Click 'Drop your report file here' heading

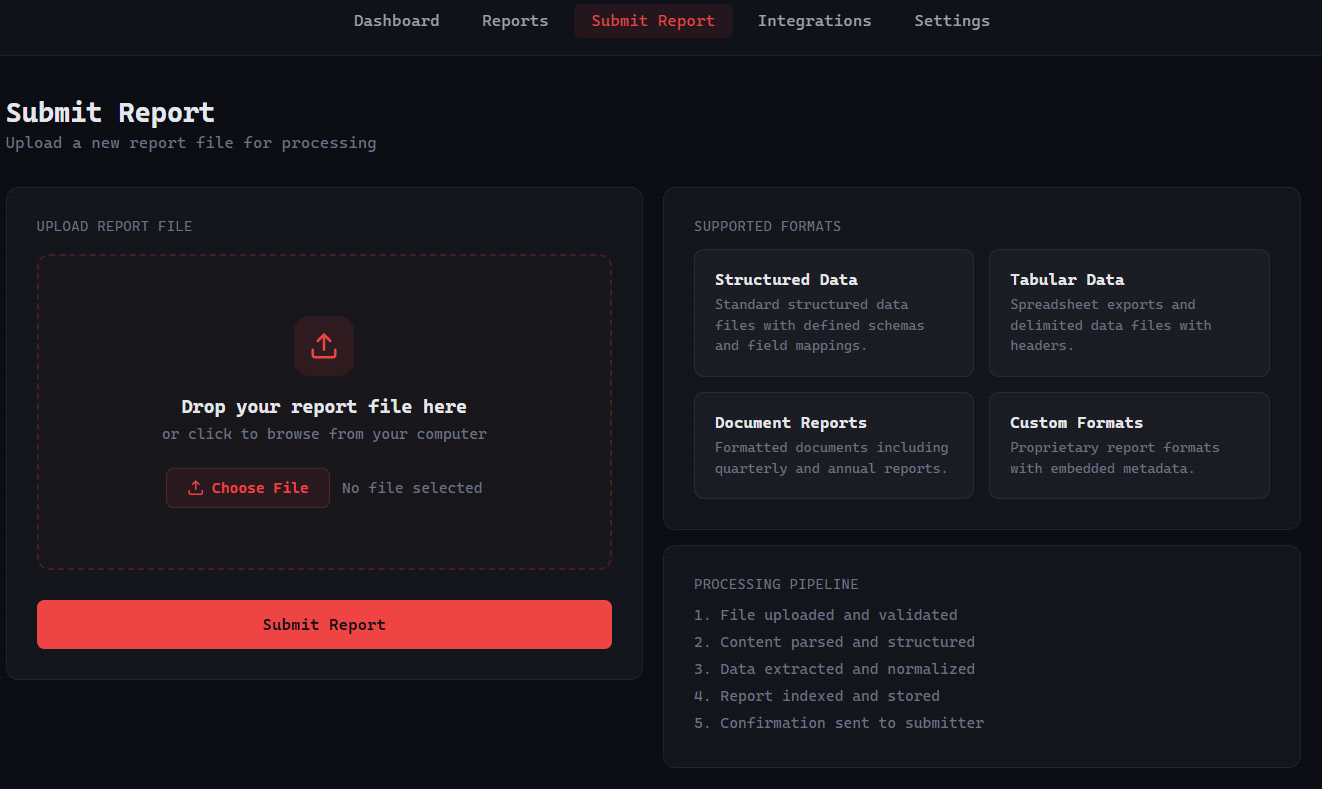324,407
